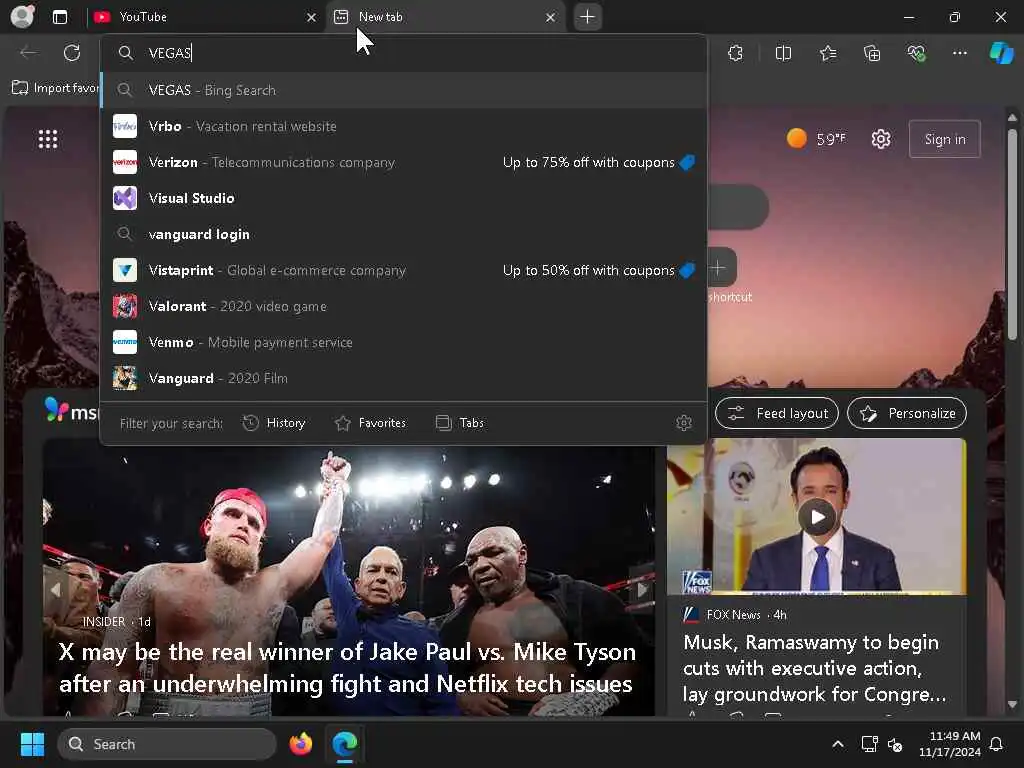The height and width of the screenshot is (768, 1024).
Task: Open Browser essentials heart icon
Action: pos(916,53)
